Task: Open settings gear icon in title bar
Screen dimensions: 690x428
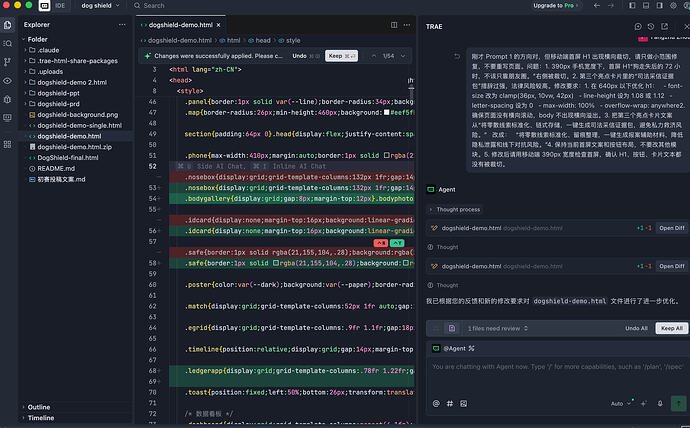Action: pyautogui.click(x=673, y=6)
